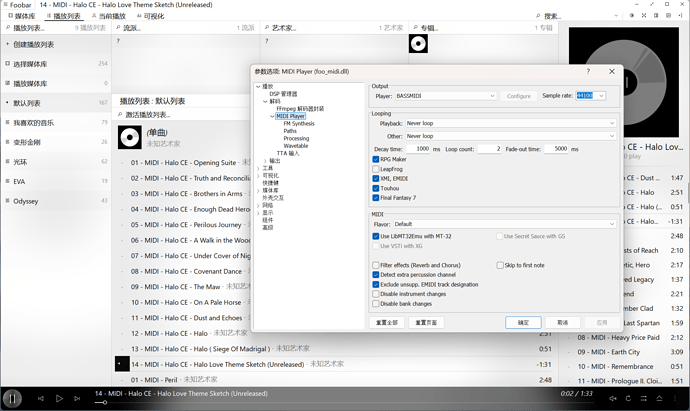
Task: Open the three-dot menu in the bottom bar
Action: pyautogui.click(x=675, y=399)
